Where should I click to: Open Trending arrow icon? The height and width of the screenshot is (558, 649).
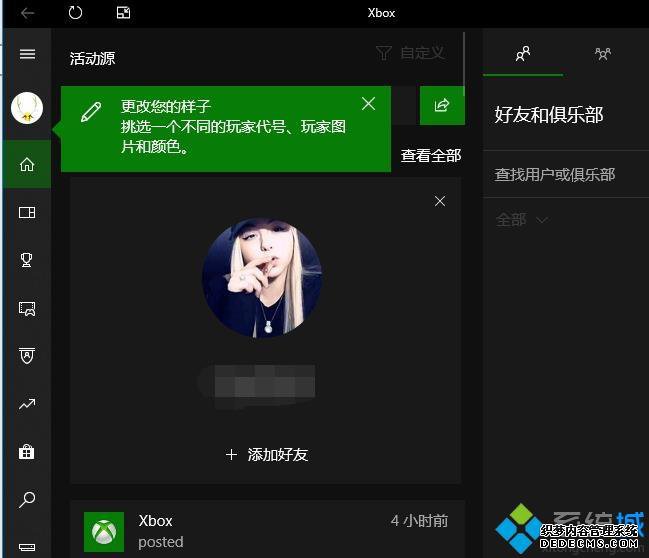point(27,404)
